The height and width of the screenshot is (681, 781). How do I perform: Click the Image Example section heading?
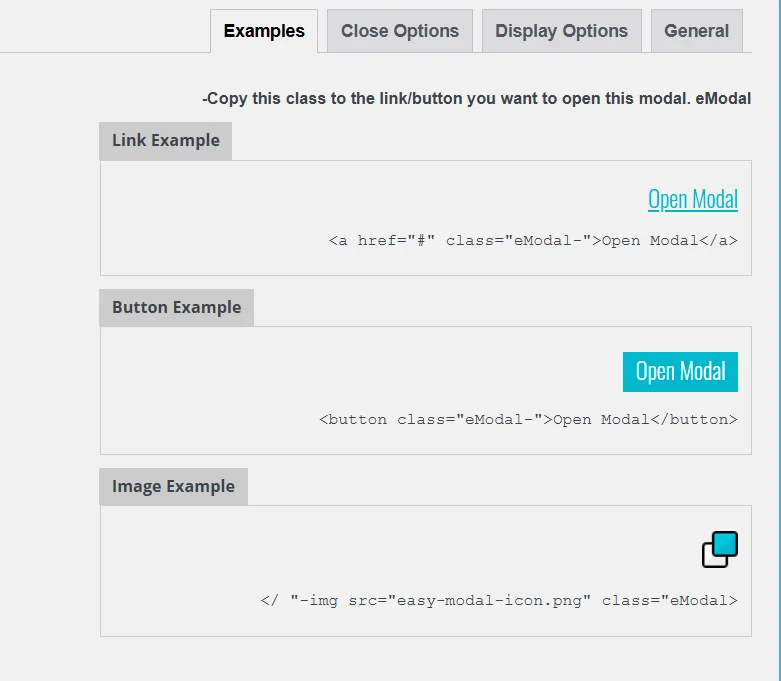(173, 487)
